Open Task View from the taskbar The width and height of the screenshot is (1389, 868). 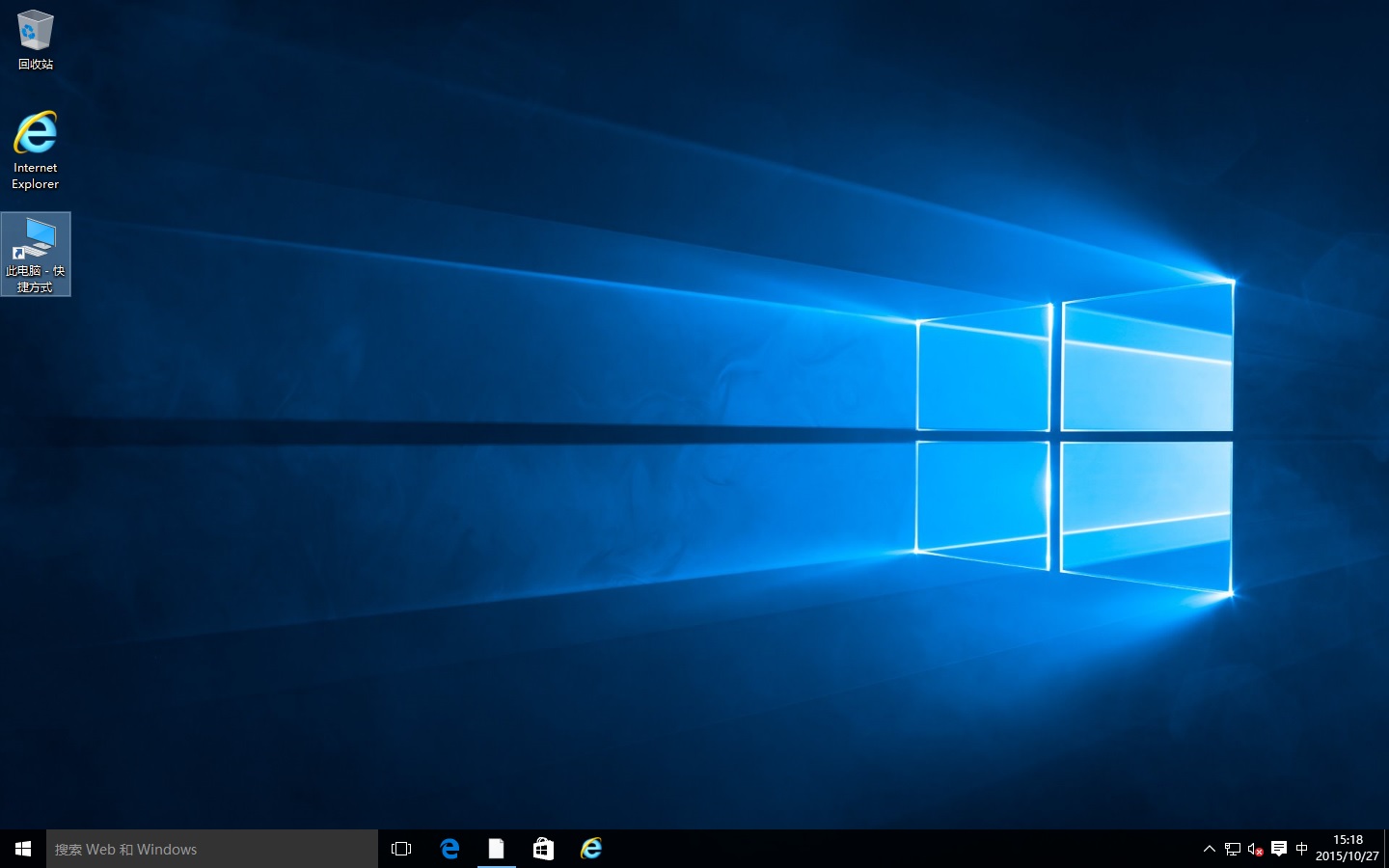[x=401, y=849]
